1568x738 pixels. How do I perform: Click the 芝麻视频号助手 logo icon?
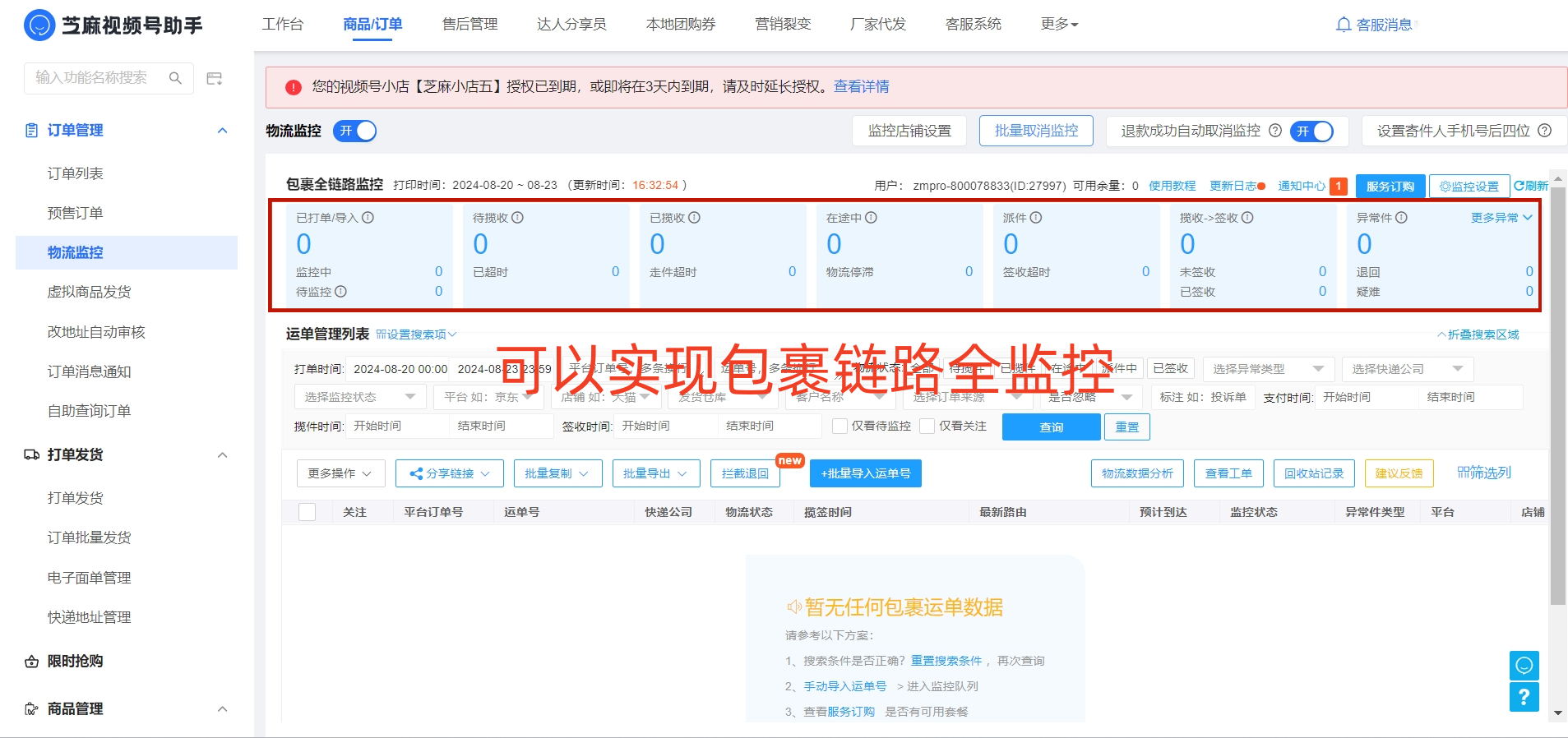39,25
